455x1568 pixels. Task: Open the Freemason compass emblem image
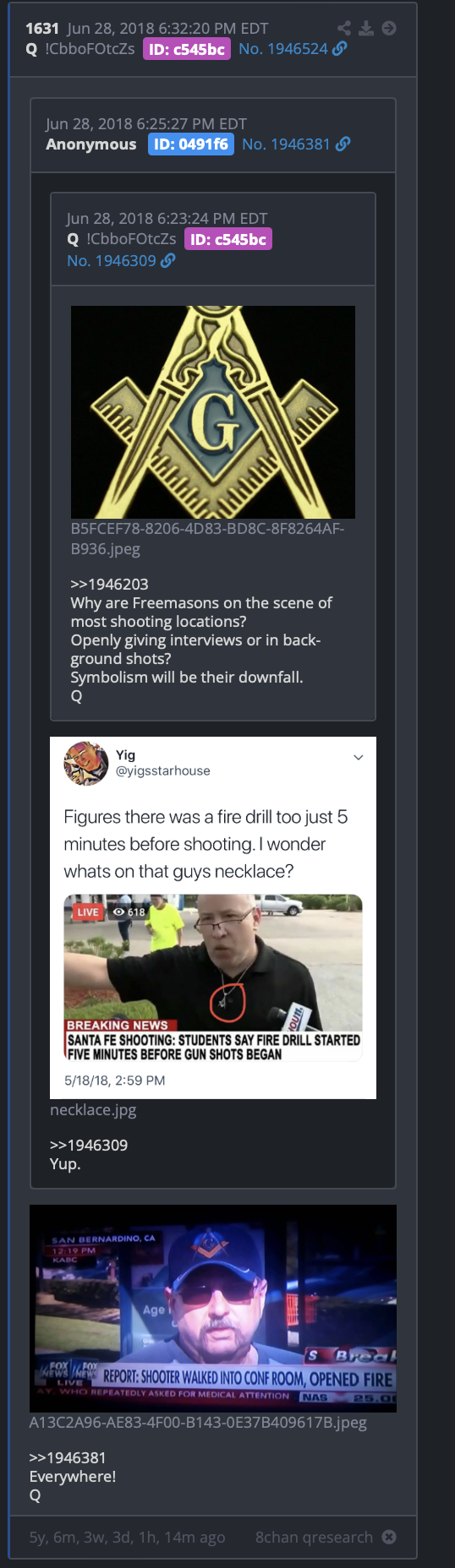point(213,412)
